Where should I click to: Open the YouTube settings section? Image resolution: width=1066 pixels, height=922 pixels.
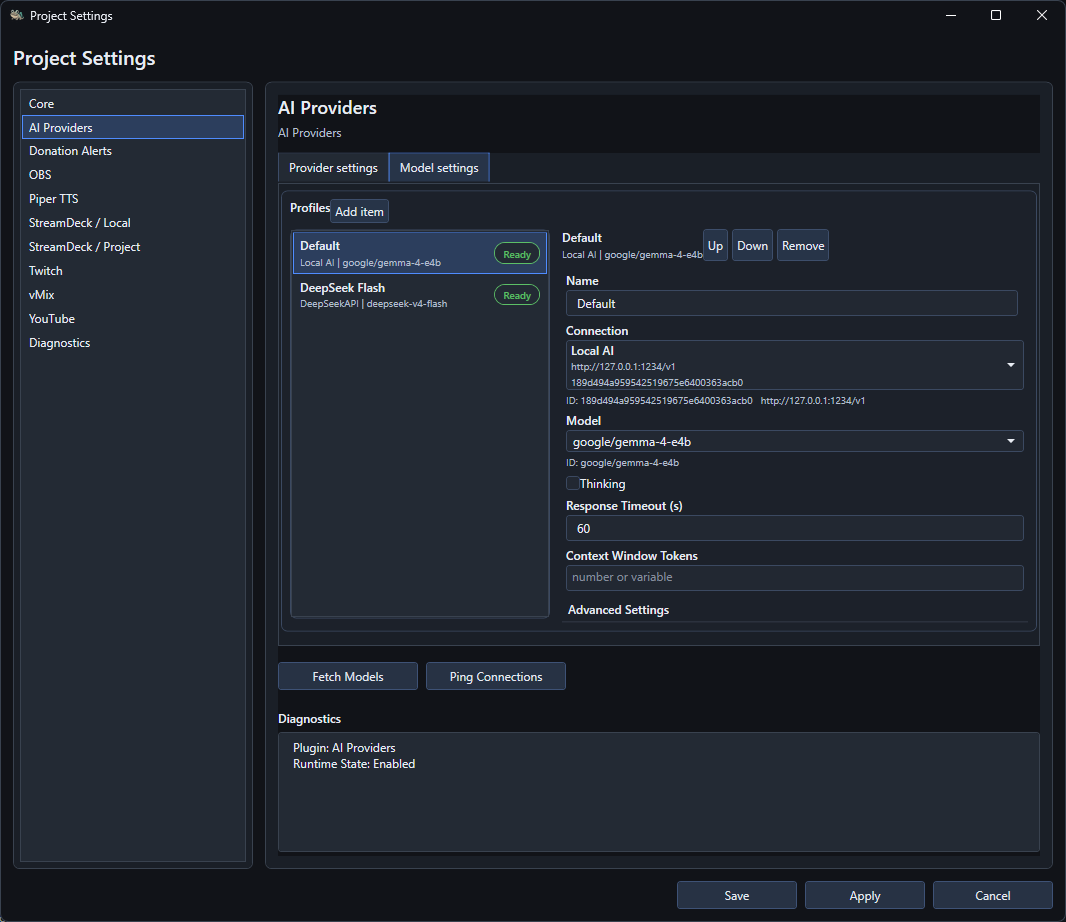click(x=133, y=318)
